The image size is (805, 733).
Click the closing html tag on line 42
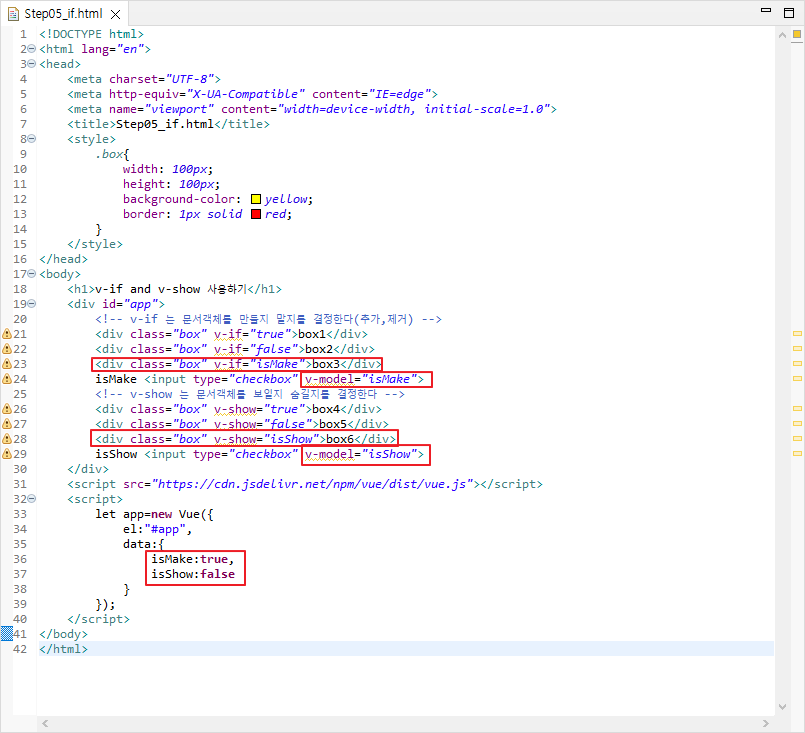click(64, 649)
